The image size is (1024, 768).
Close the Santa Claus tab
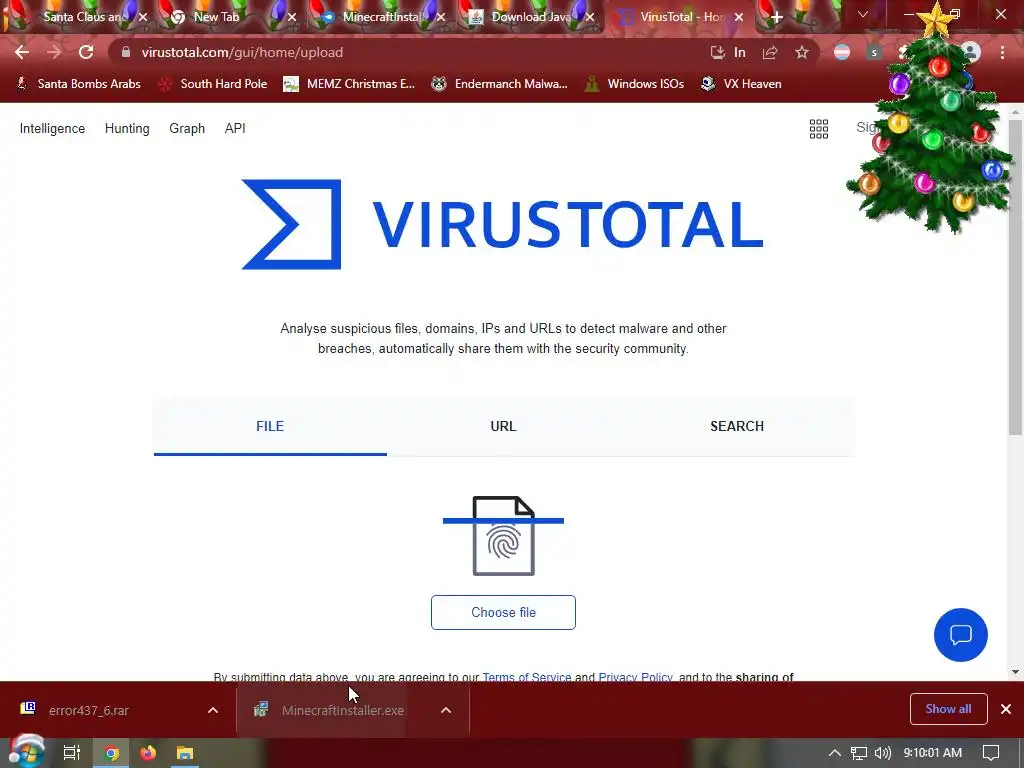point(143,17)
